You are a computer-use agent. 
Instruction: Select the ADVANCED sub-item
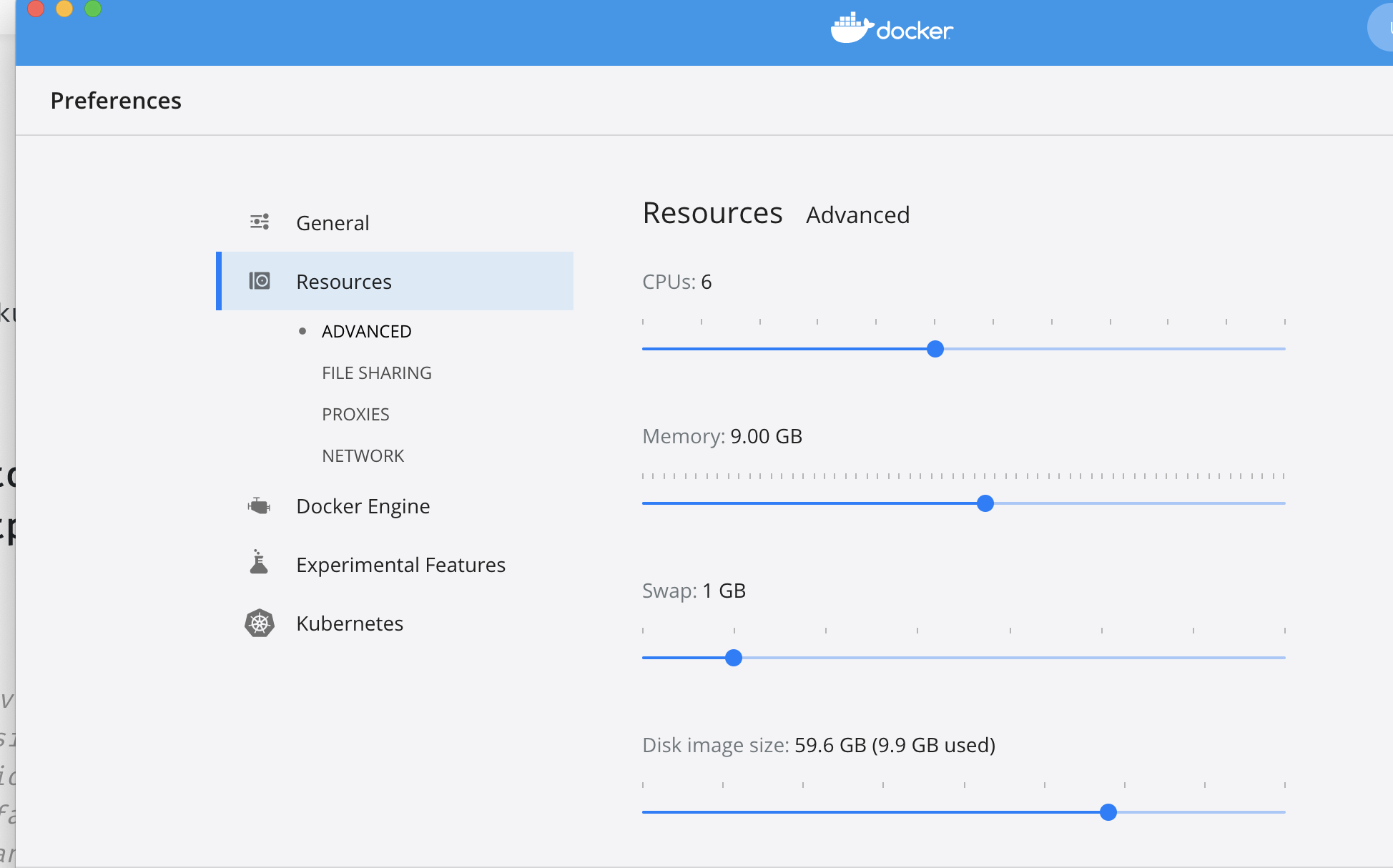point(366,332)
